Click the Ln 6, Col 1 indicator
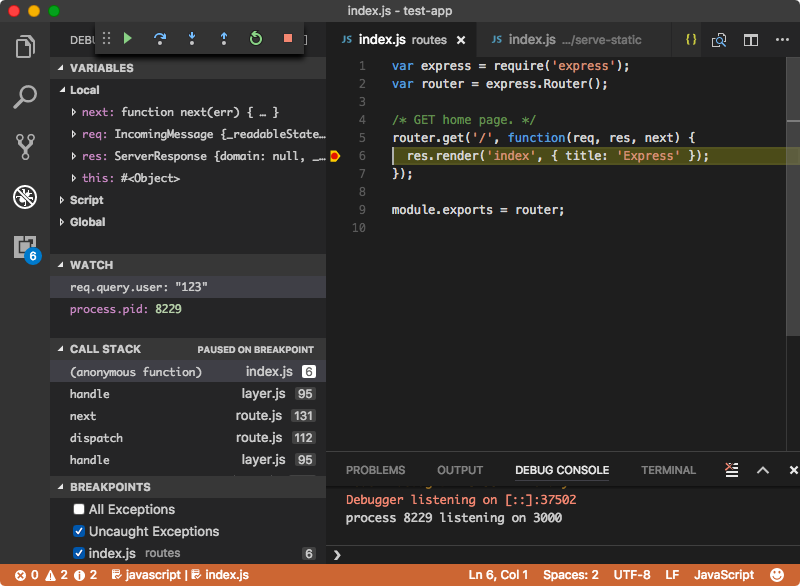The image size is (800, 586). click(498, 575)
